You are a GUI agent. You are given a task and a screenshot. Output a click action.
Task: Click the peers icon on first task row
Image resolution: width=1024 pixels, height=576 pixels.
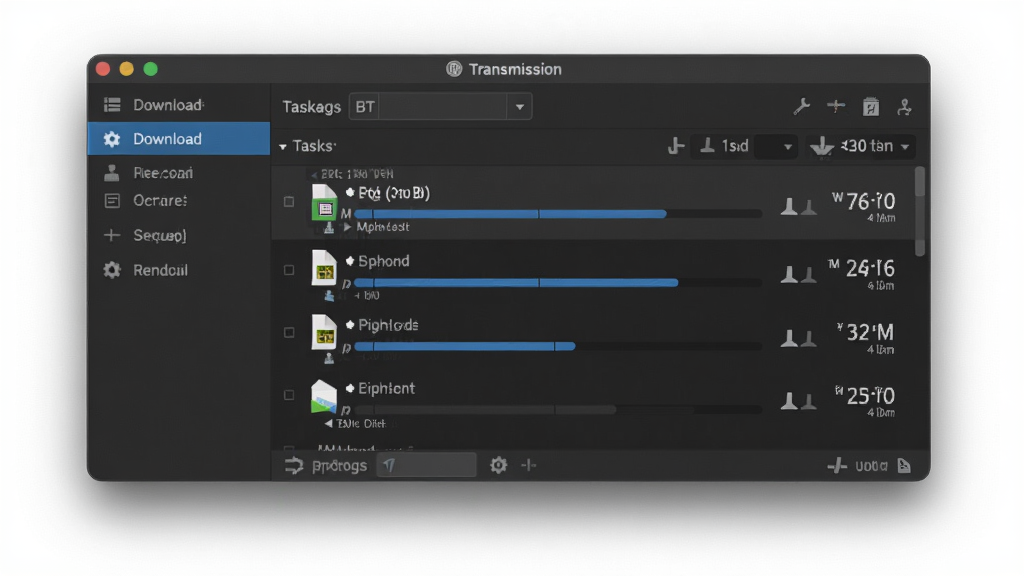click(x=799, y=206)
